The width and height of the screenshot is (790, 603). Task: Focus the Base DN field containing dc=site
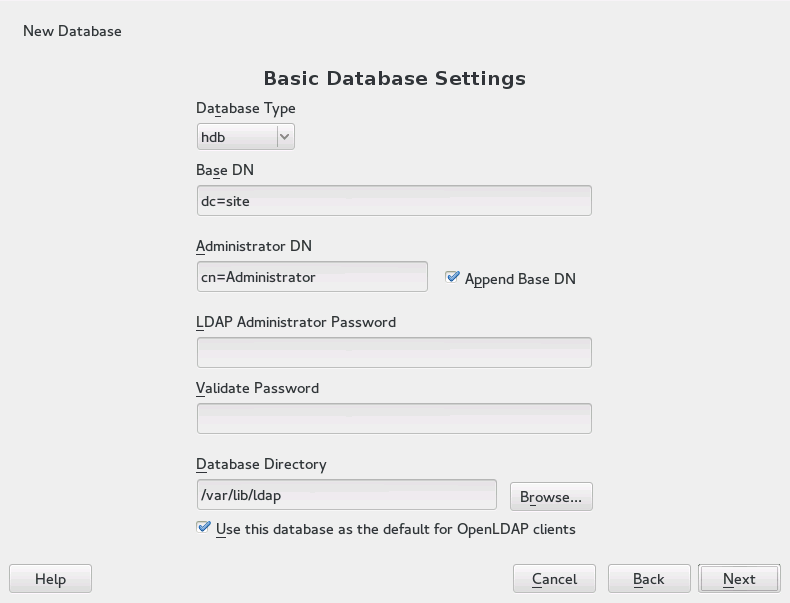pos(394,200)
